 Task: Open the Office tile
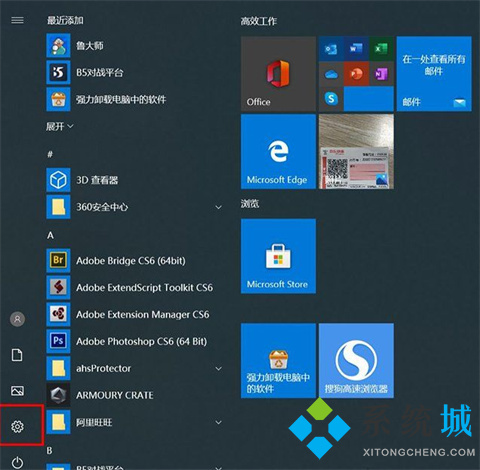(278, 74)
